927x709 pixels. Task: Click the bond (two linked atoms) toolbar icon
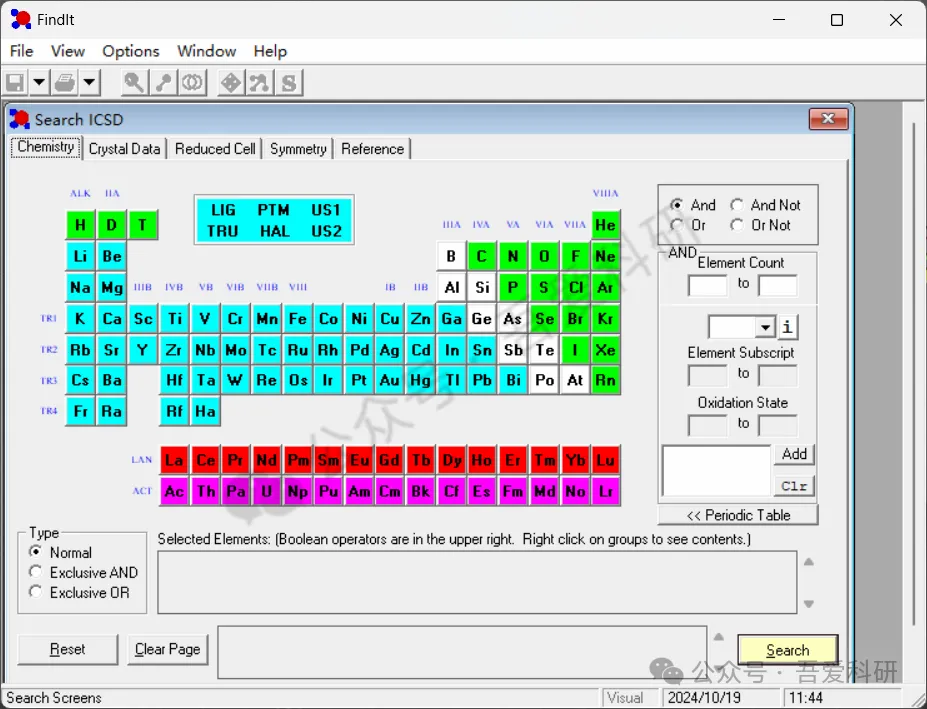[163, 83]
